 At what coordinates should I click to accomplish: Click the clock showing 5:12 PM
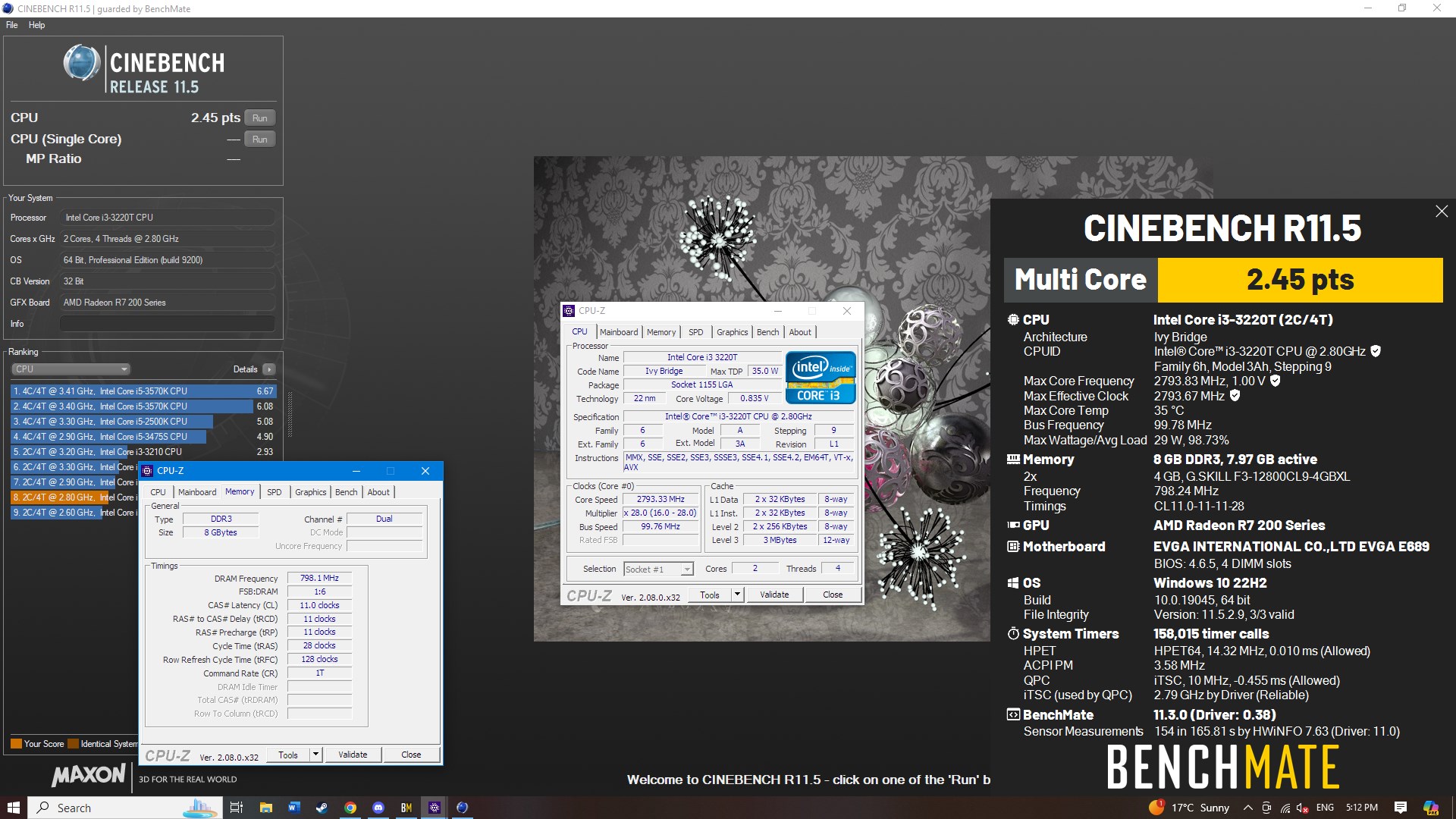coord(1362,808)
